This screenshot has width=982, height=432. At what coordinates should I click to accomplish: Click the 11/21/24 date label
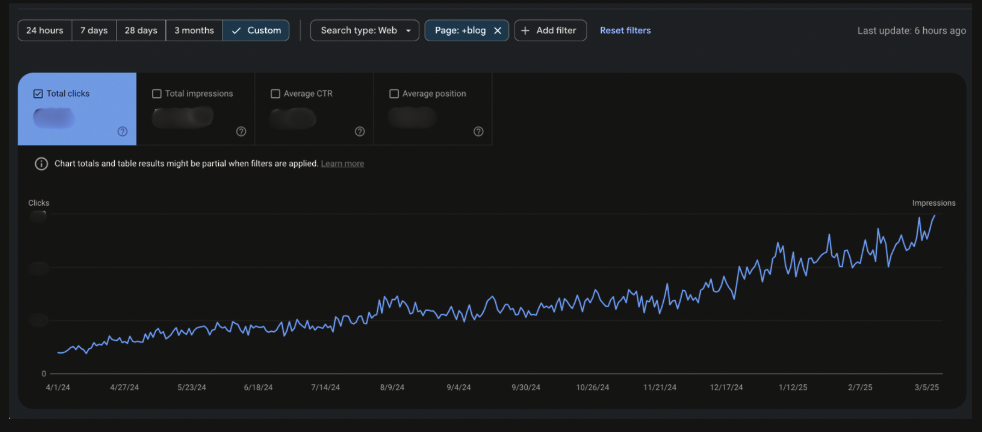tap(660, 388)
